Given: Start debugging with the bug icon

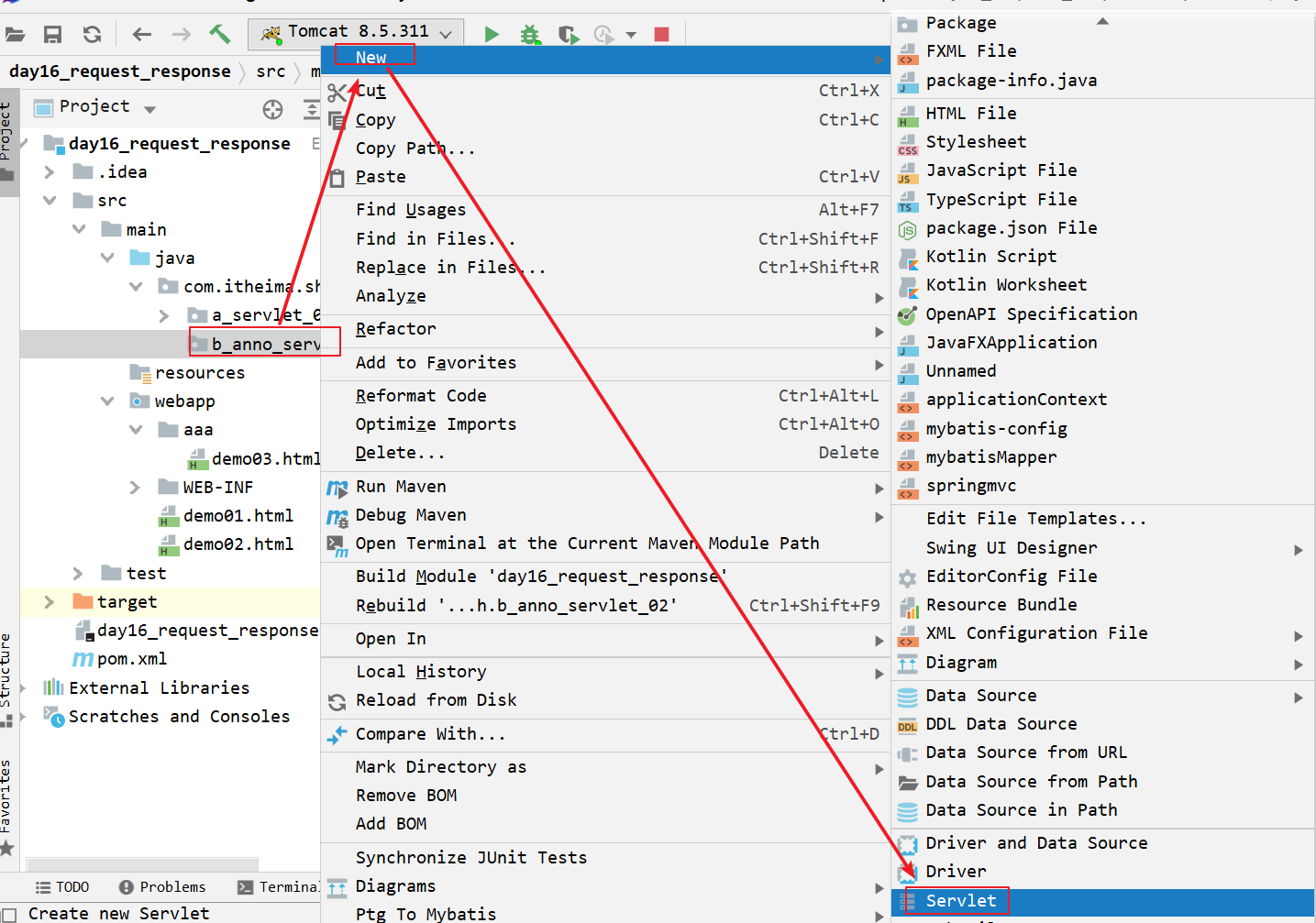Looking at the screenshot, I should tap(530, 35).
